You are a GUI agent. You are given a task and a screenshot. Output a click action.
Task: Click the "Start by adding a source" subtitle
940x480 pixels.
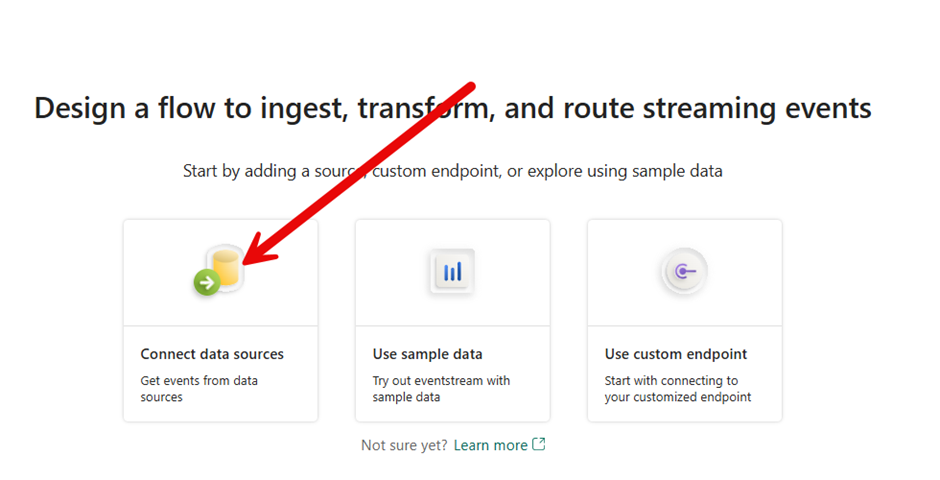coord(452,171)
